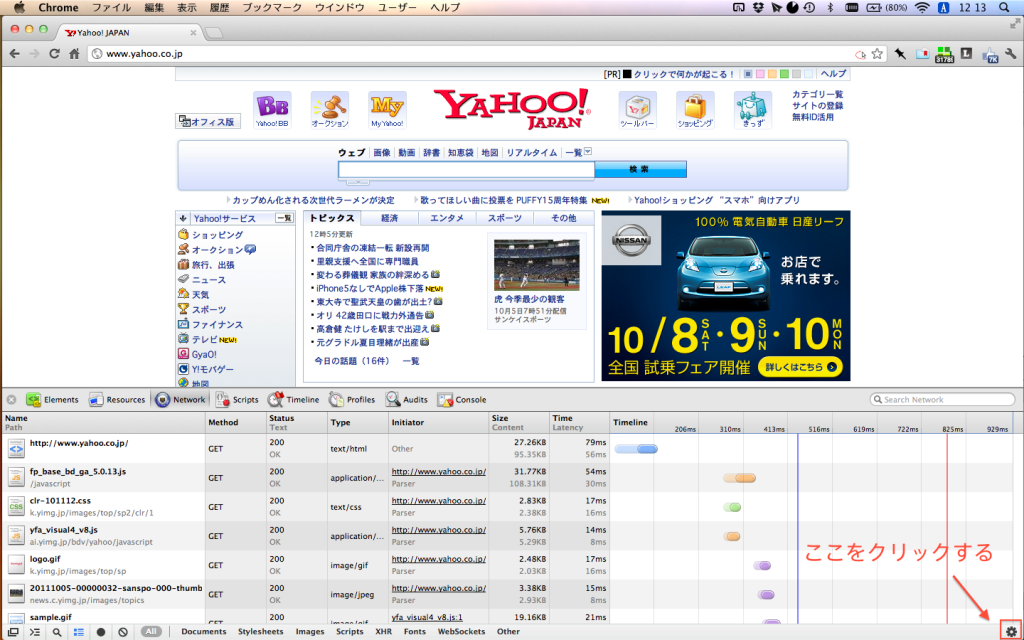Close the DevTools panel
The width and height of the screenshot is (1024, 640).
(11, 400)
